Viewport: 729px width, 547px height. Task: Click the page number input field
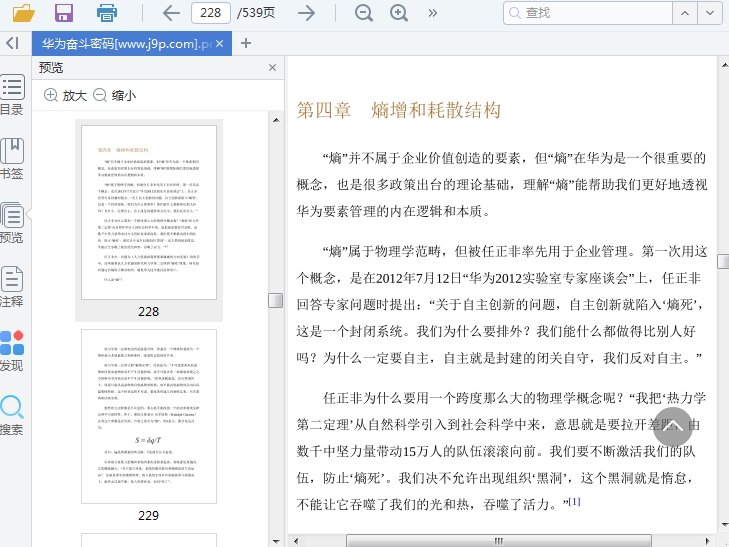[x=210, y=13]
